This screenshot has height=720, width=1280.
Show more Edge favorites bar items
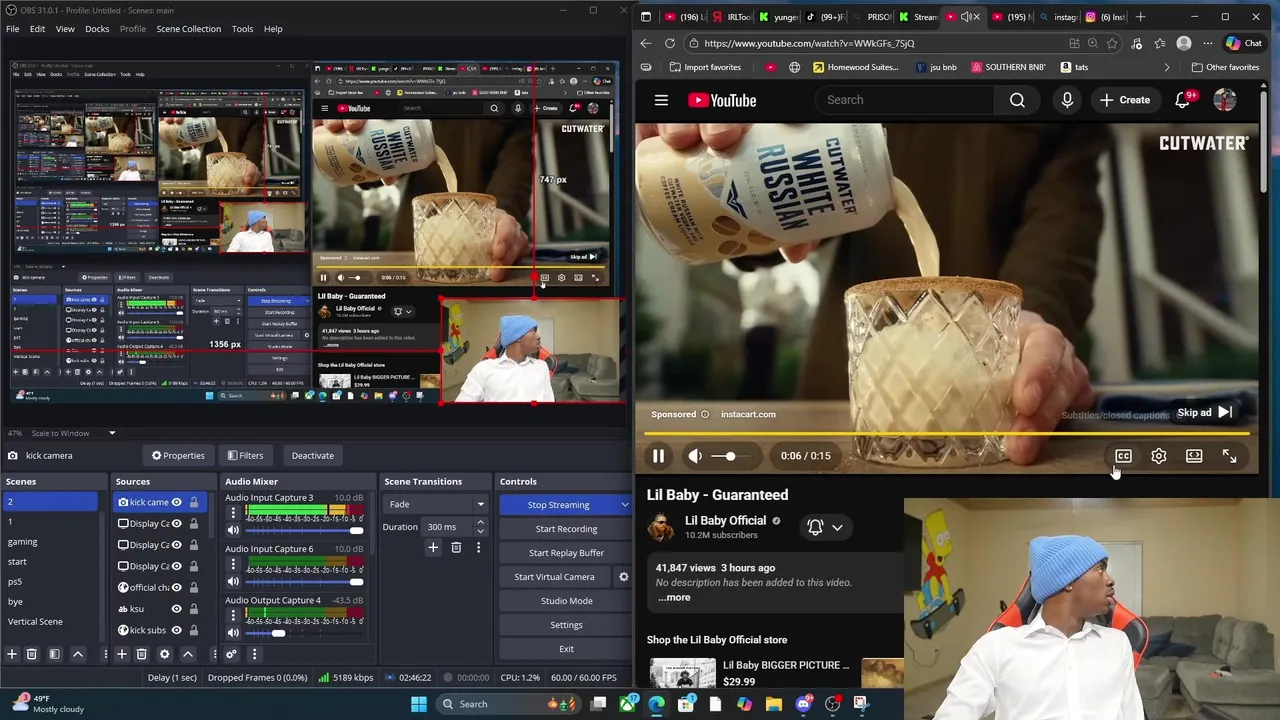1167,67
